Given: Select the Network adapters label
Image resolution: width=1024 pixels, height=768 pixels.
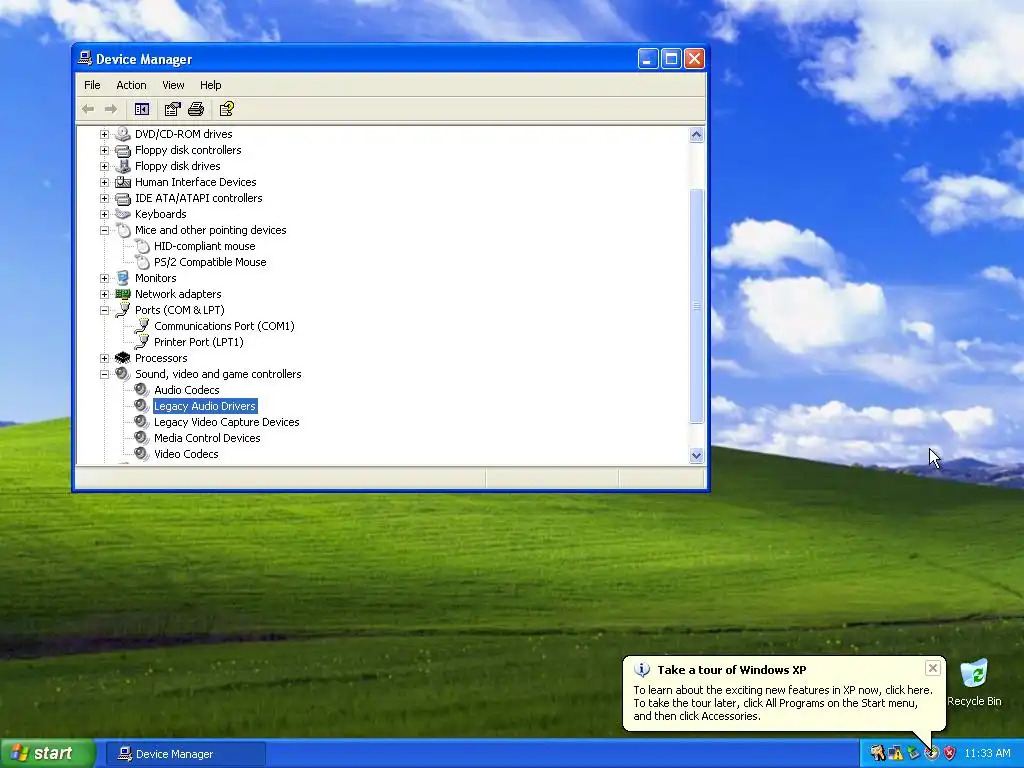Looking at the screenshot, I should [178, 294].
